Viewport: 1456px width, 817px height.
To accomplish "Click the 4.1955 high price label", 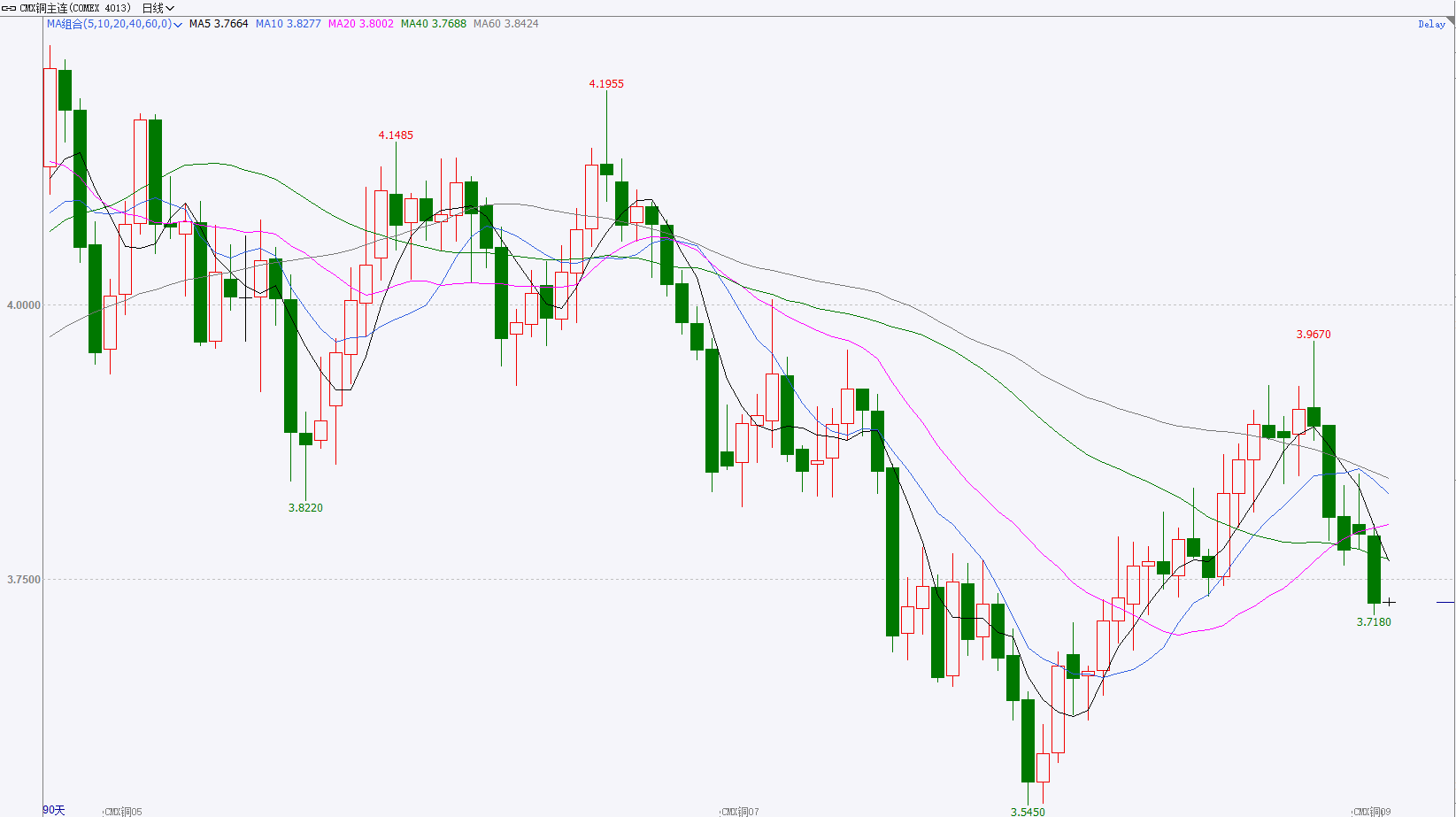I will (606, 84).
